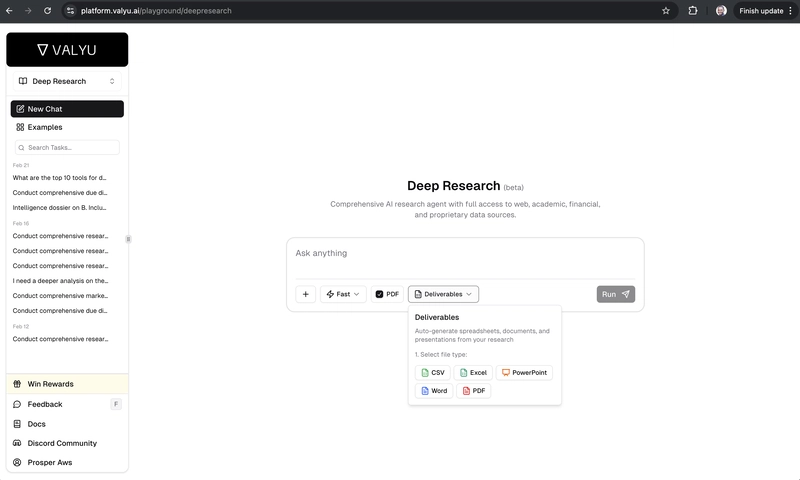This screenshot has width=800, height=480.
Task: Click the book icon in Deep Research selector
Action: pos(23,81)
